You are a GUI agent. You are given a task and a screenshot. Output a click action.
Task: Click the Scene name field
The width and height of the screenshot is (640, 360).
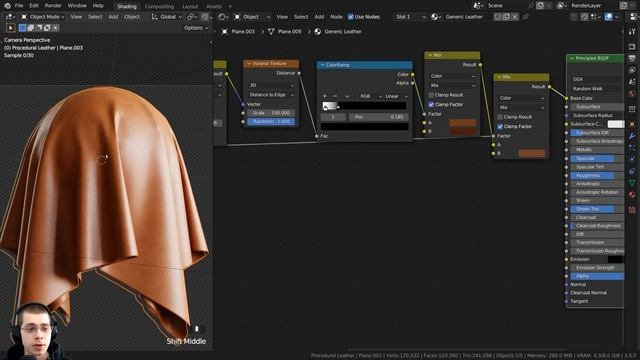point(506,6)
